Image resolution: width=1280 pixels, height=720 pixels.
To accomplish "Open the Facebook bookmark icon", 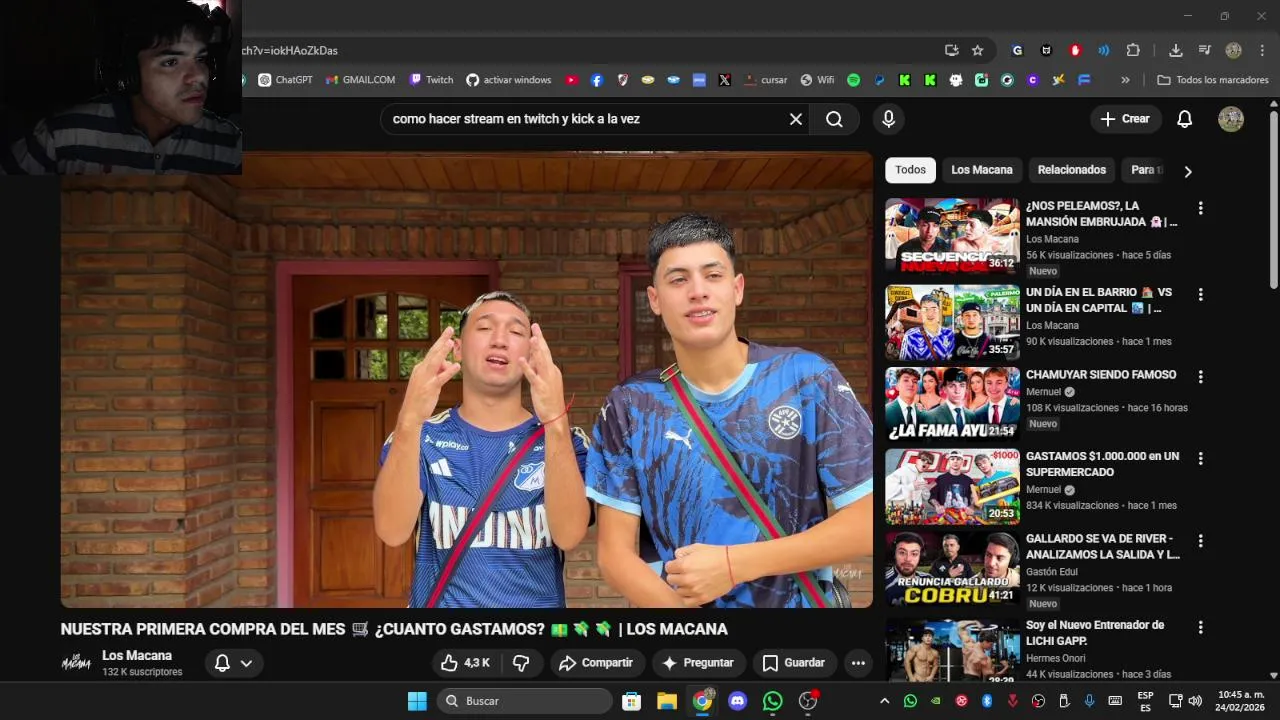I will point(597,80).
